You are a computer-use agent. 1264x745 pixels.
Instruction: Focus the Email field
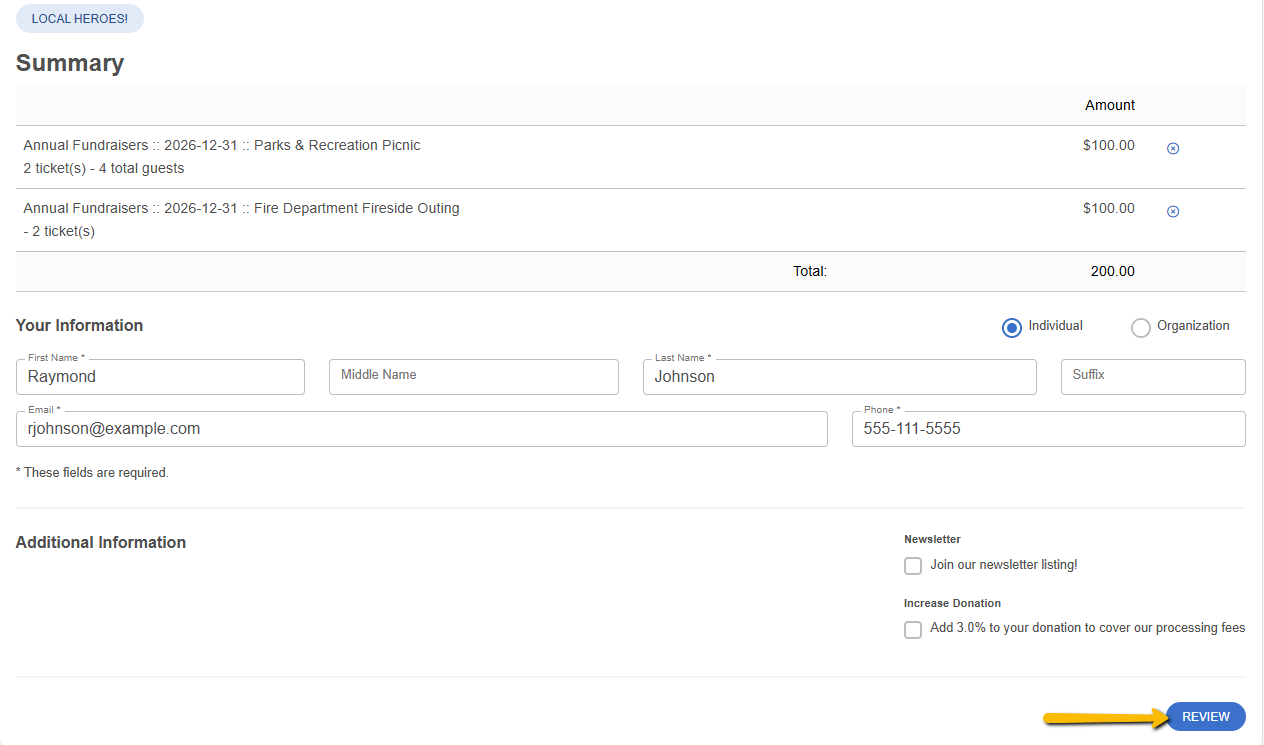pyautogui.click(x=422, y=429)
